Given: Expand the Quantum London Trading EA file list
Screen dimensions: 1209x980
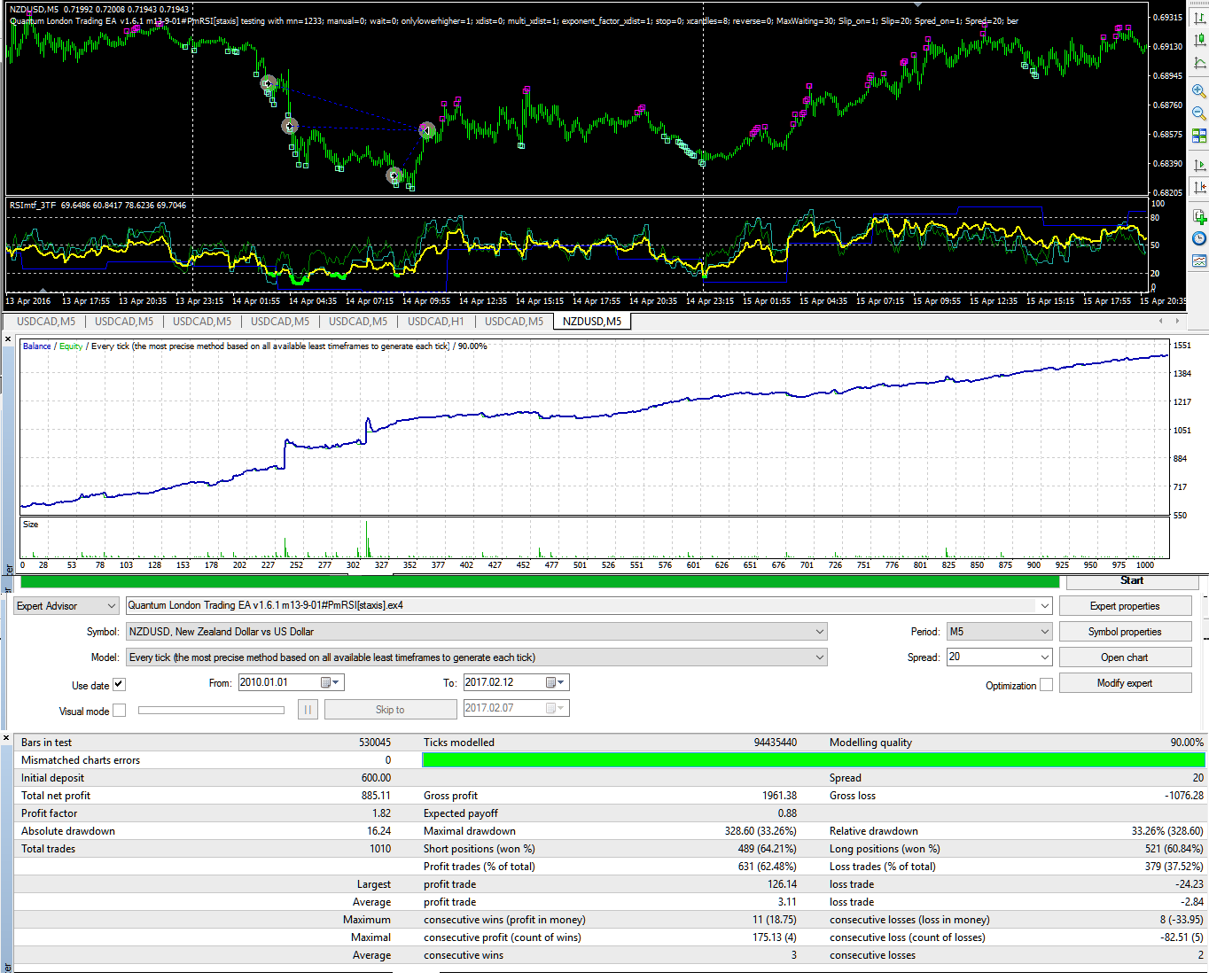Looking at the screenshot, I should tap(1045, 606).
